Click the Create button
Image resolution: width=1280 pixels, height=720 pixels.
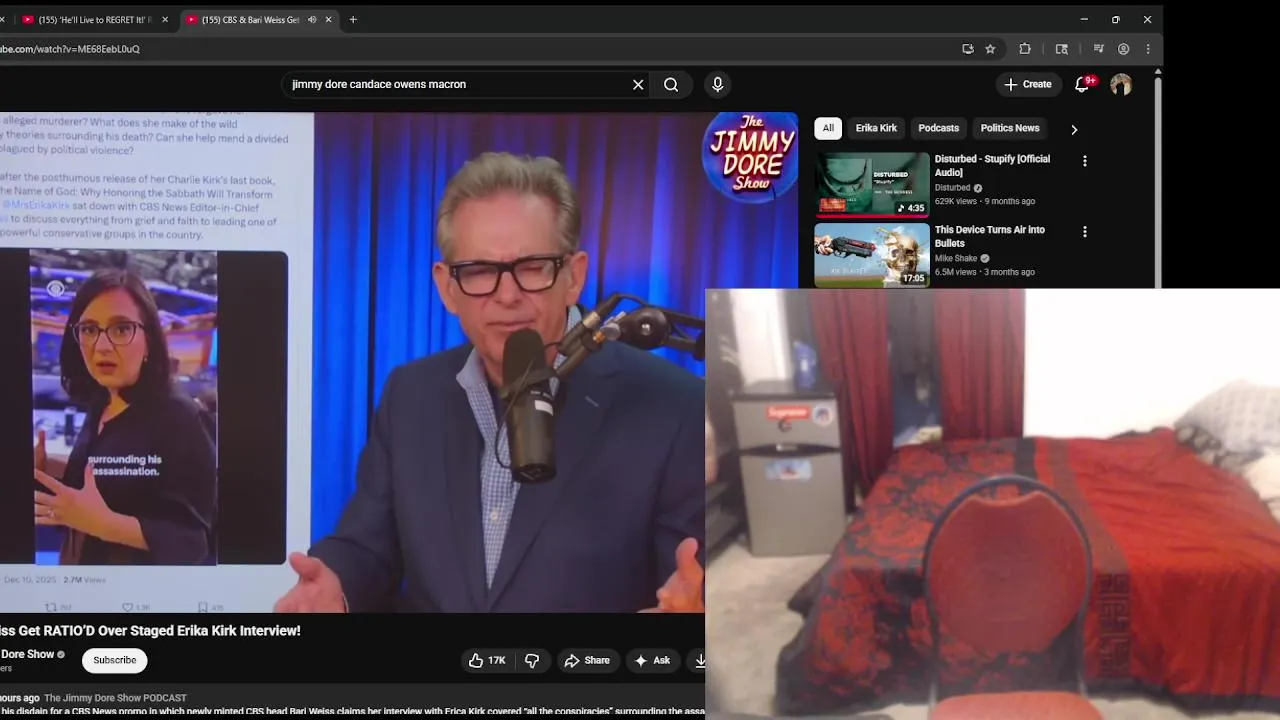[1028, 85]
